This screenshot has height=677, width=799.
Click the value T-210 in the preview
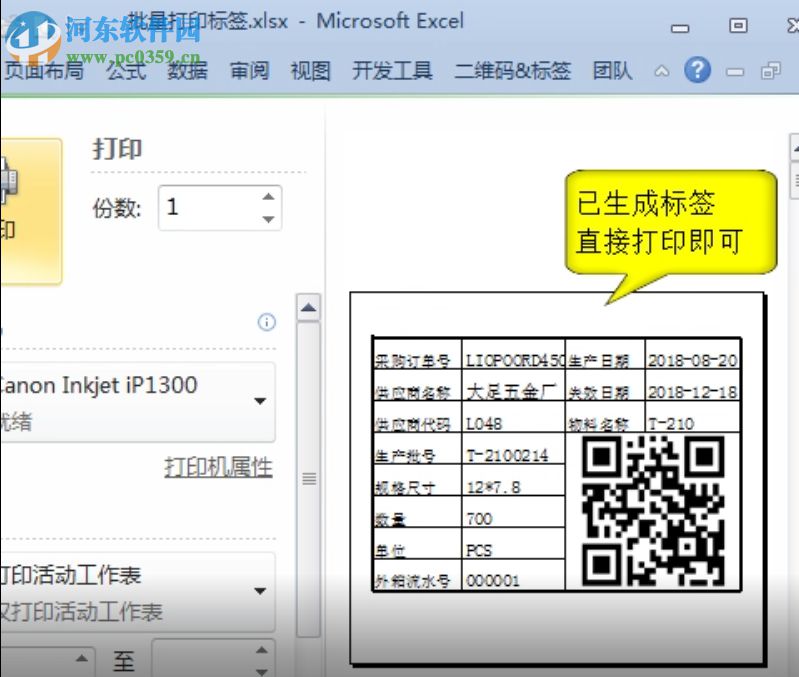coord(671,424)
